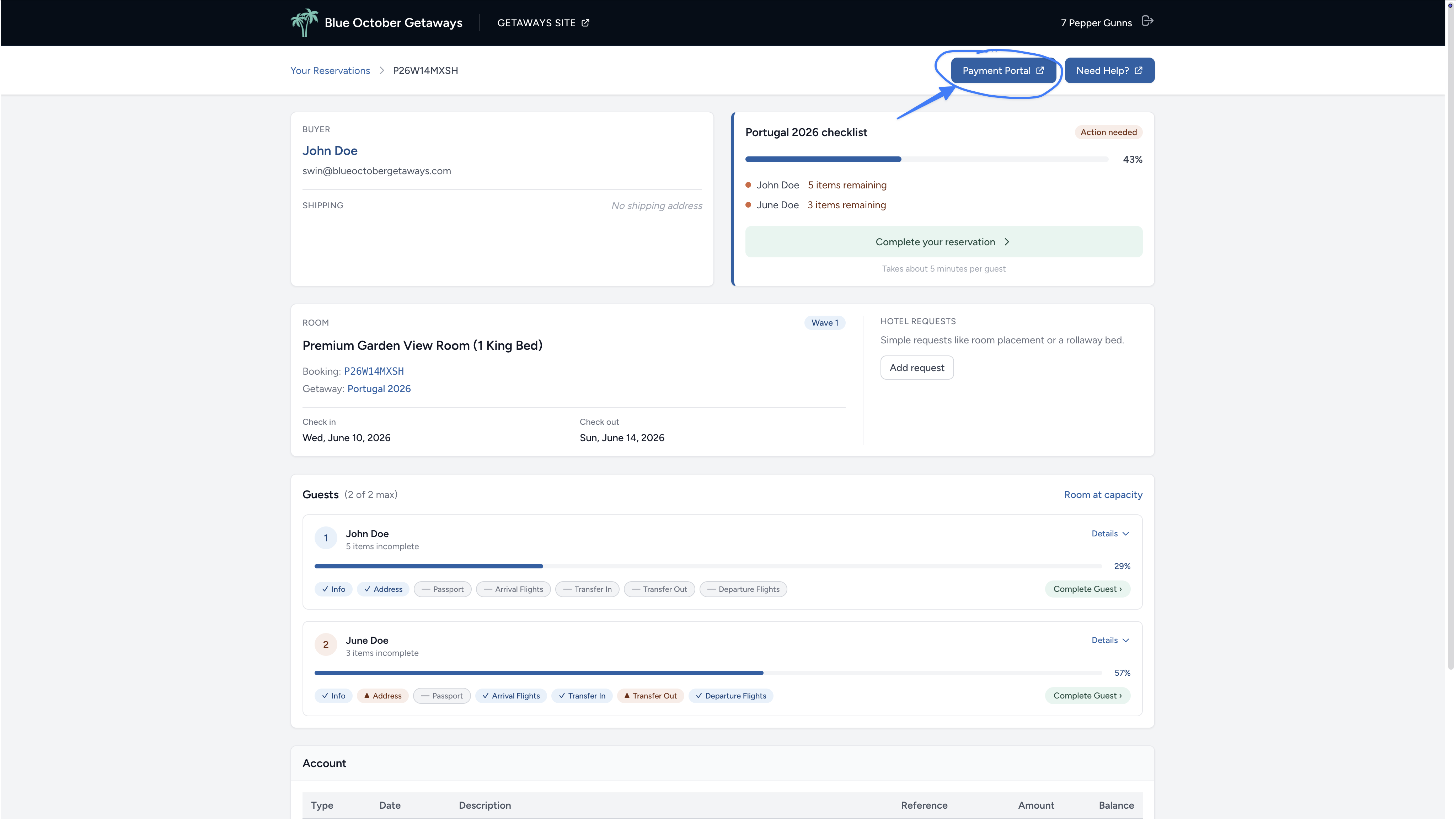Click the breadcrumb chevron after Your Reservations
This screenshot has width=1456, height=819.
tap(381, 71)
